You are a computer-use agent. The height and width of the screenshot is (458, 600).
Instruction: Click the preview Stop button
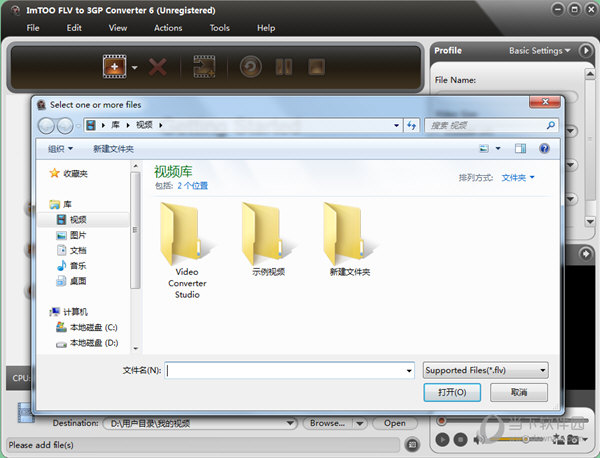pos(460,439)
